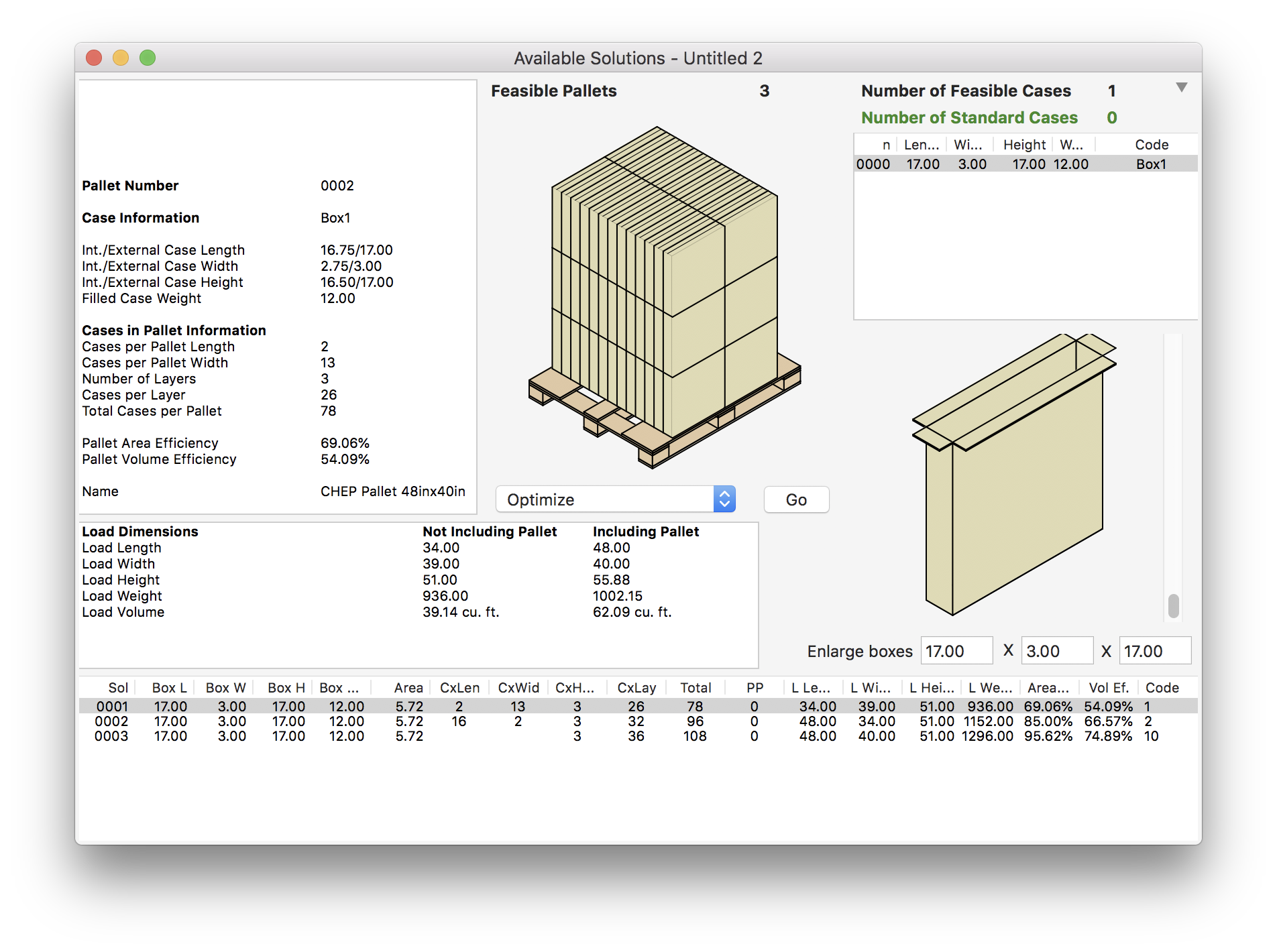Sort by the Total column header
The image size is (1277, 952).
696,688
